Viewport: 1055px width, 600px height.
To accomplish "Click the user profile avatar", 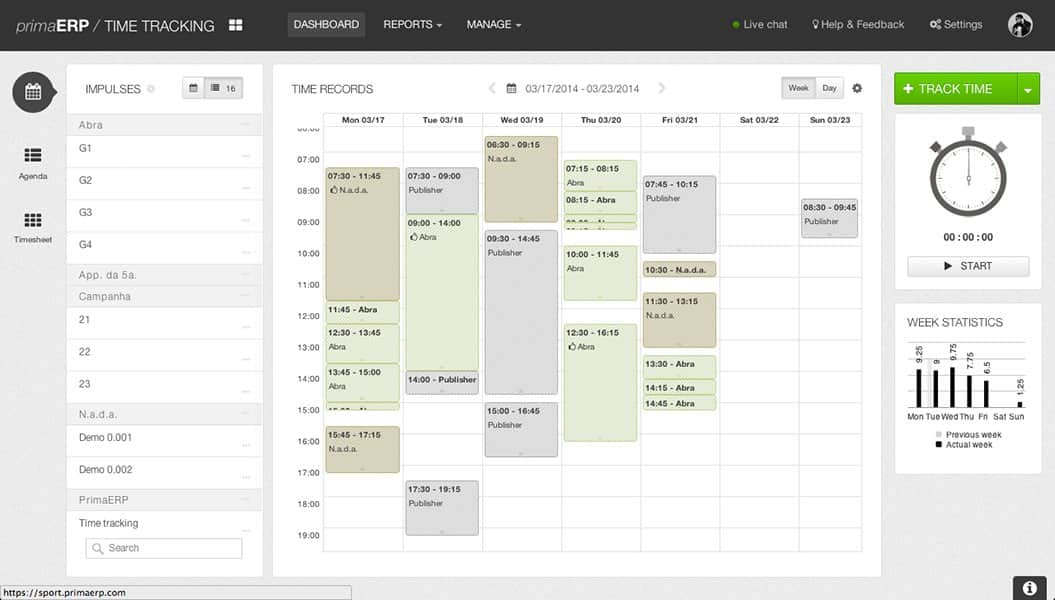I will click(1020, 25).
